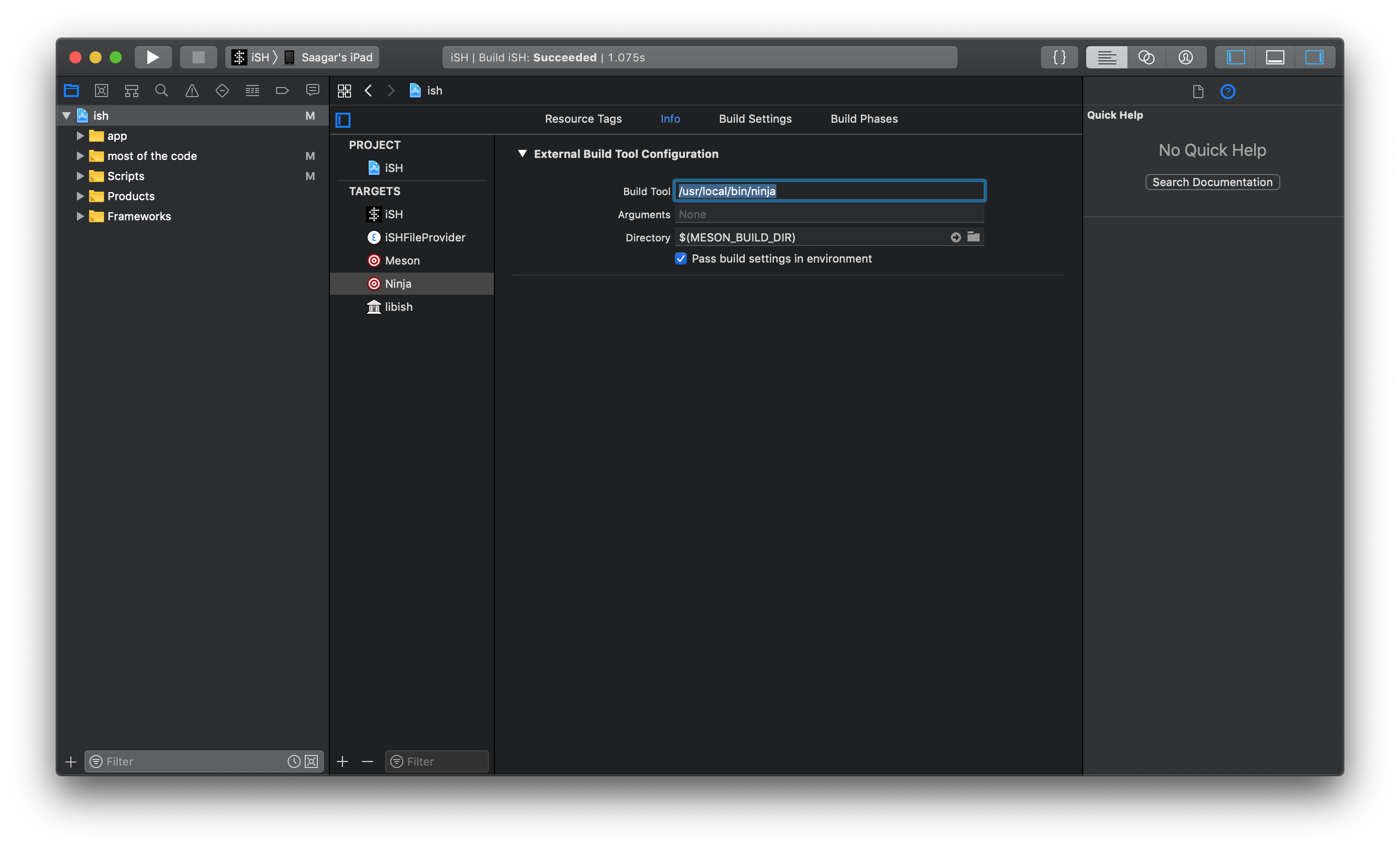The image size is (1400, 850).
Task: Switch to the Build Phases tab
Action: (x=863, y=119)
